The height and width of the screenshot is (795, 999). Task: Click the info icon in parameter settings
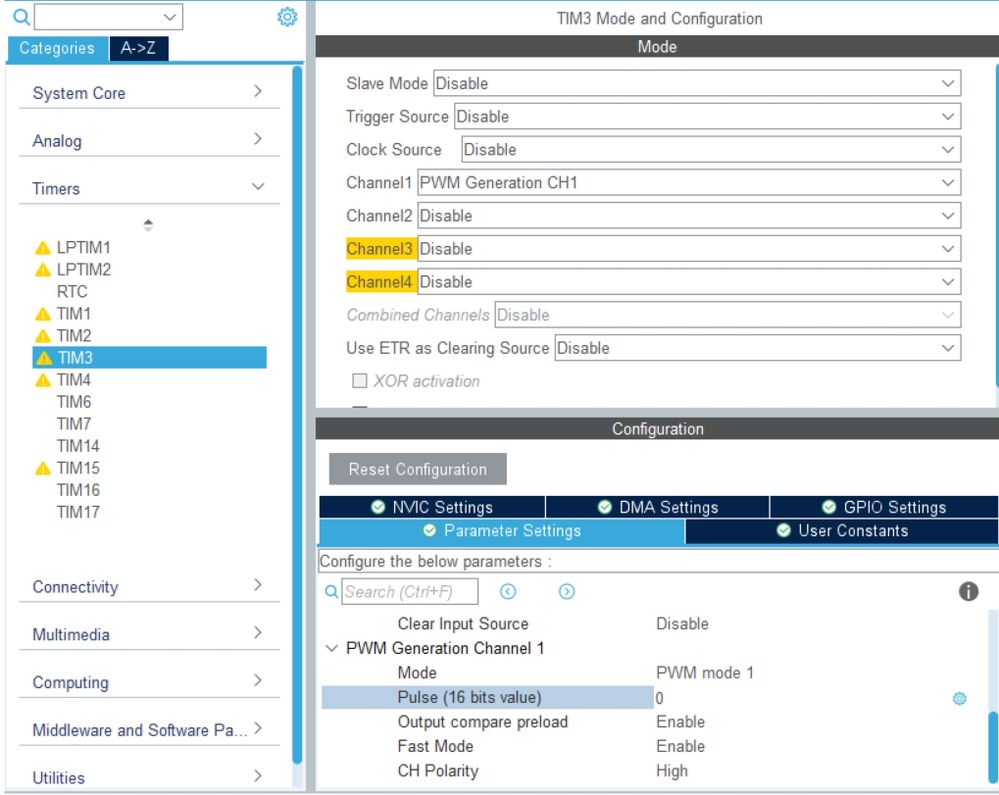pyautogui.click(x=968, y=592)
